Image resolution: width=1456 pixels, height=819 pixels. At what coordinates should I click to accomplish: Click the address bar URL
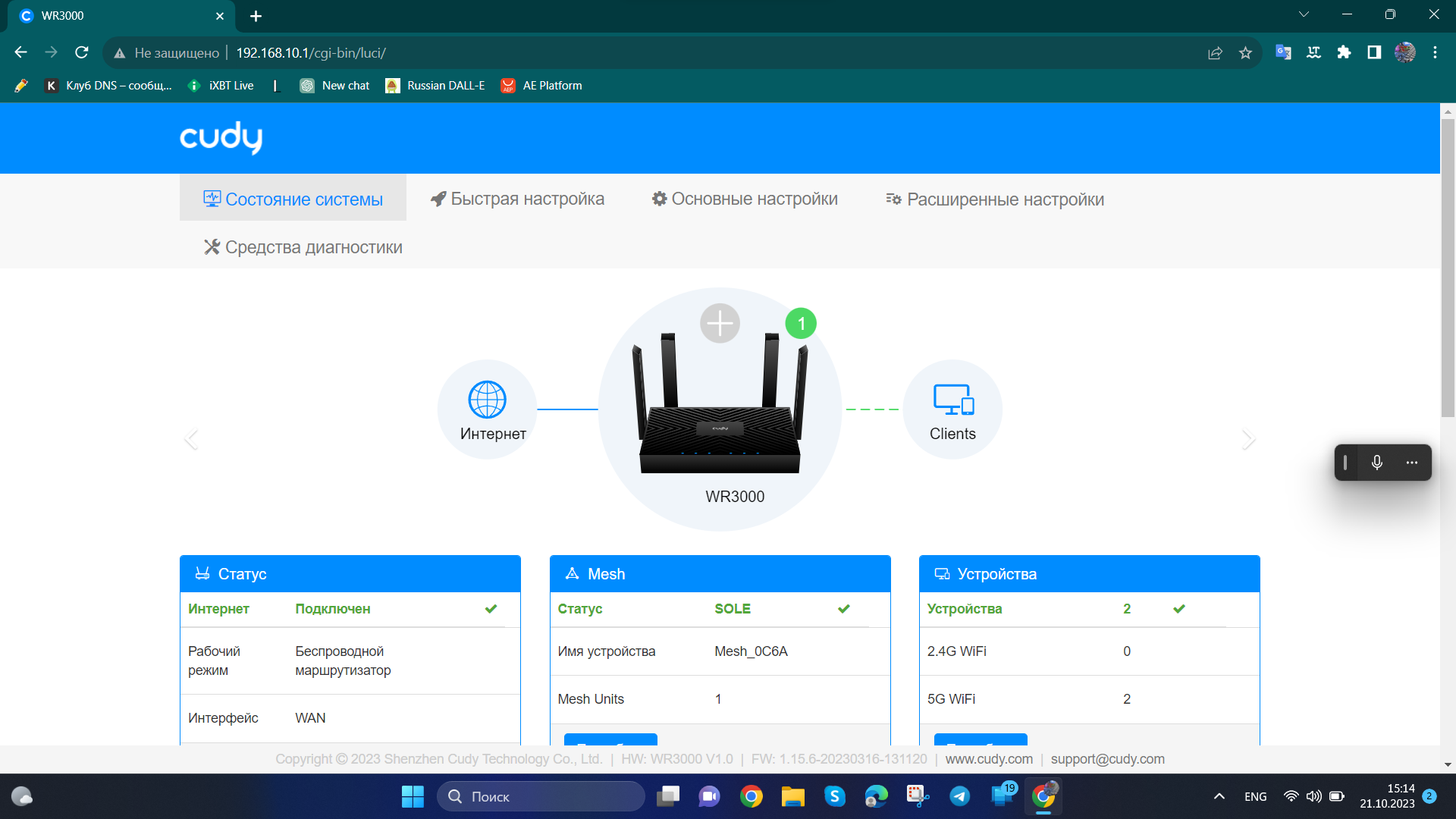tap(311, 53)
